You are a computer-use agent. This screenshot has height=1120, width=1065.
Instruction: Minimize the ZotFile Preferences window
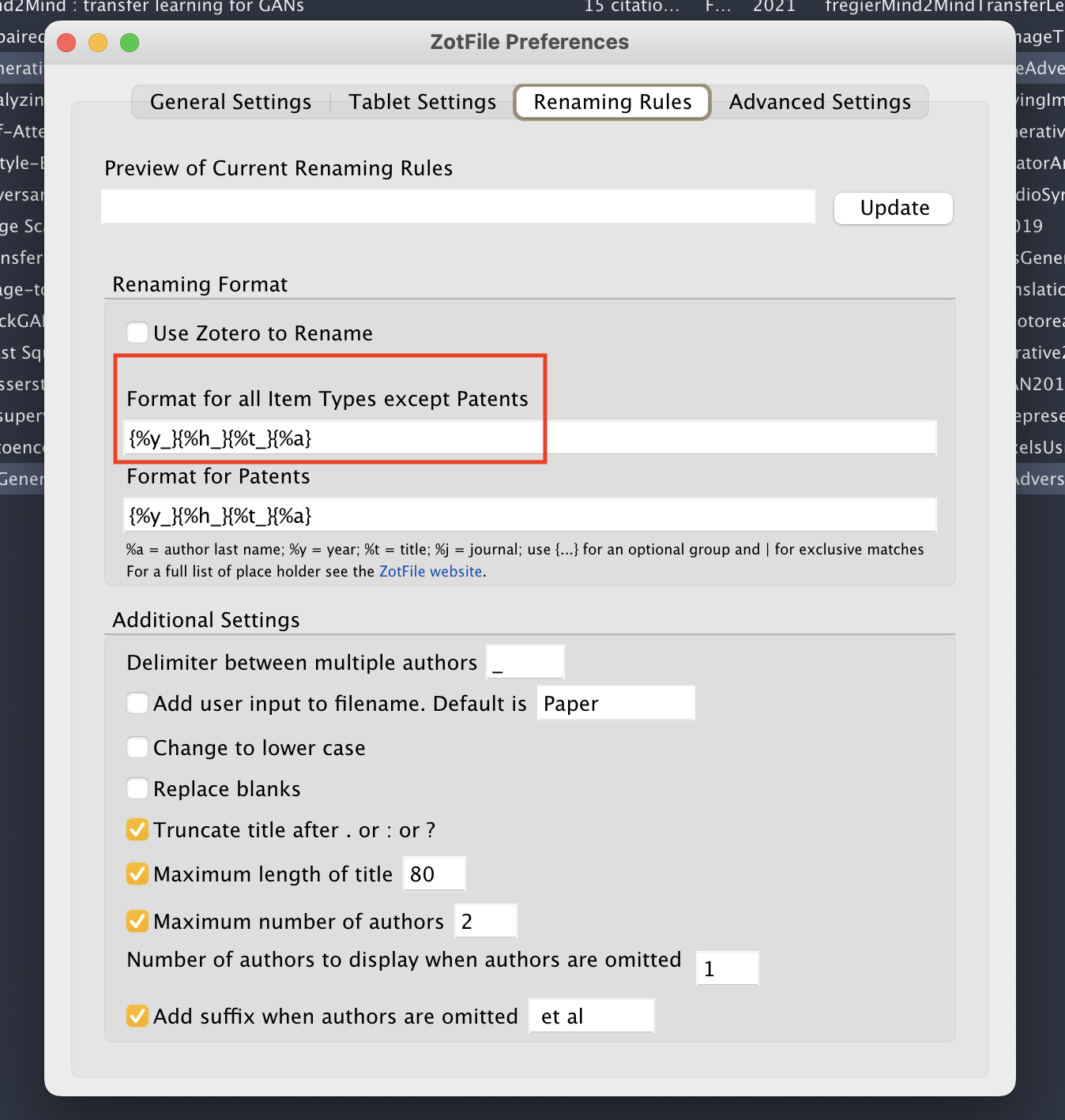98,43
